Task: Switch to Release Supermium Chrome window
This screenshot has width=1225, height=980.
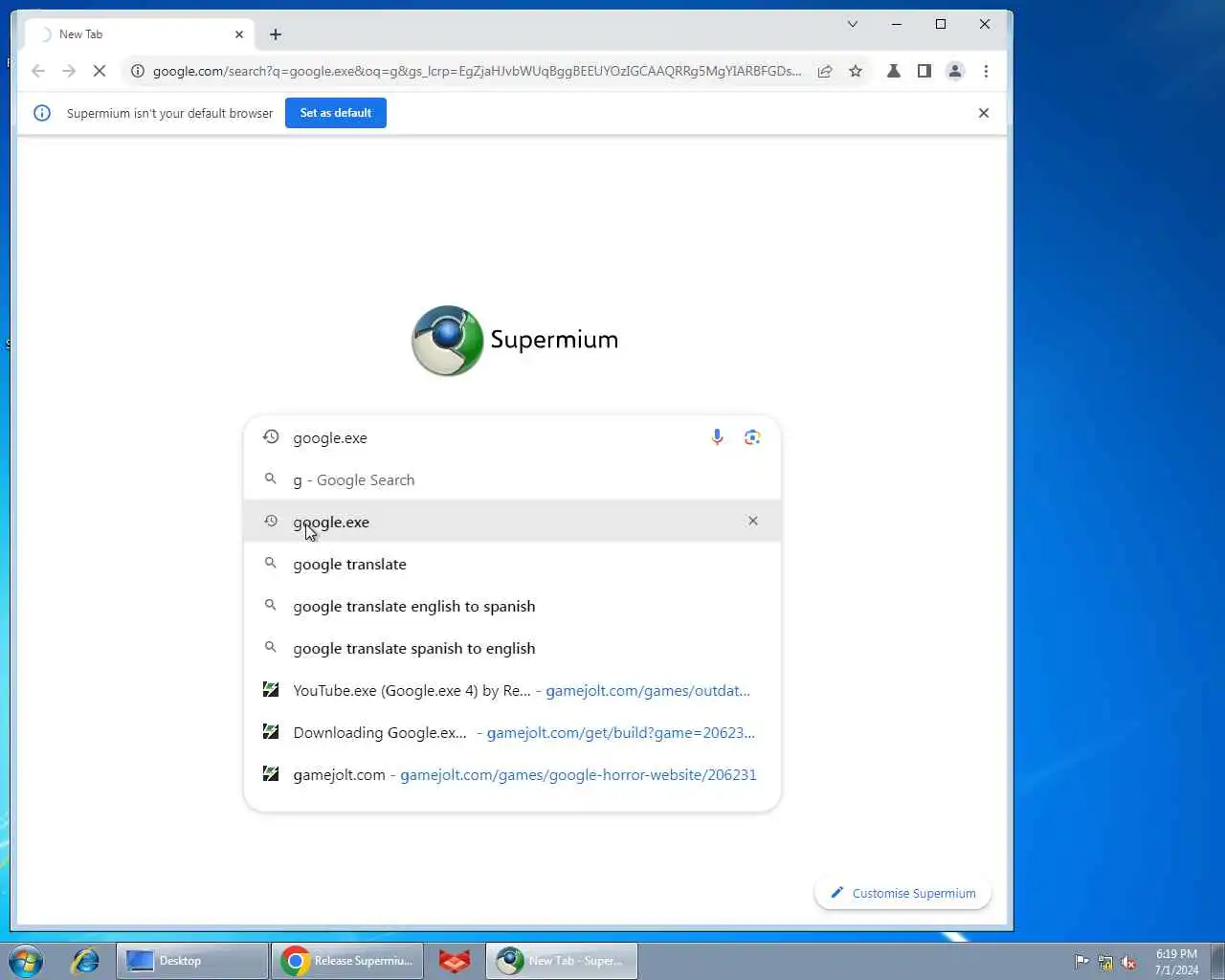Action: pyautogui.click(x=348, y=961)
